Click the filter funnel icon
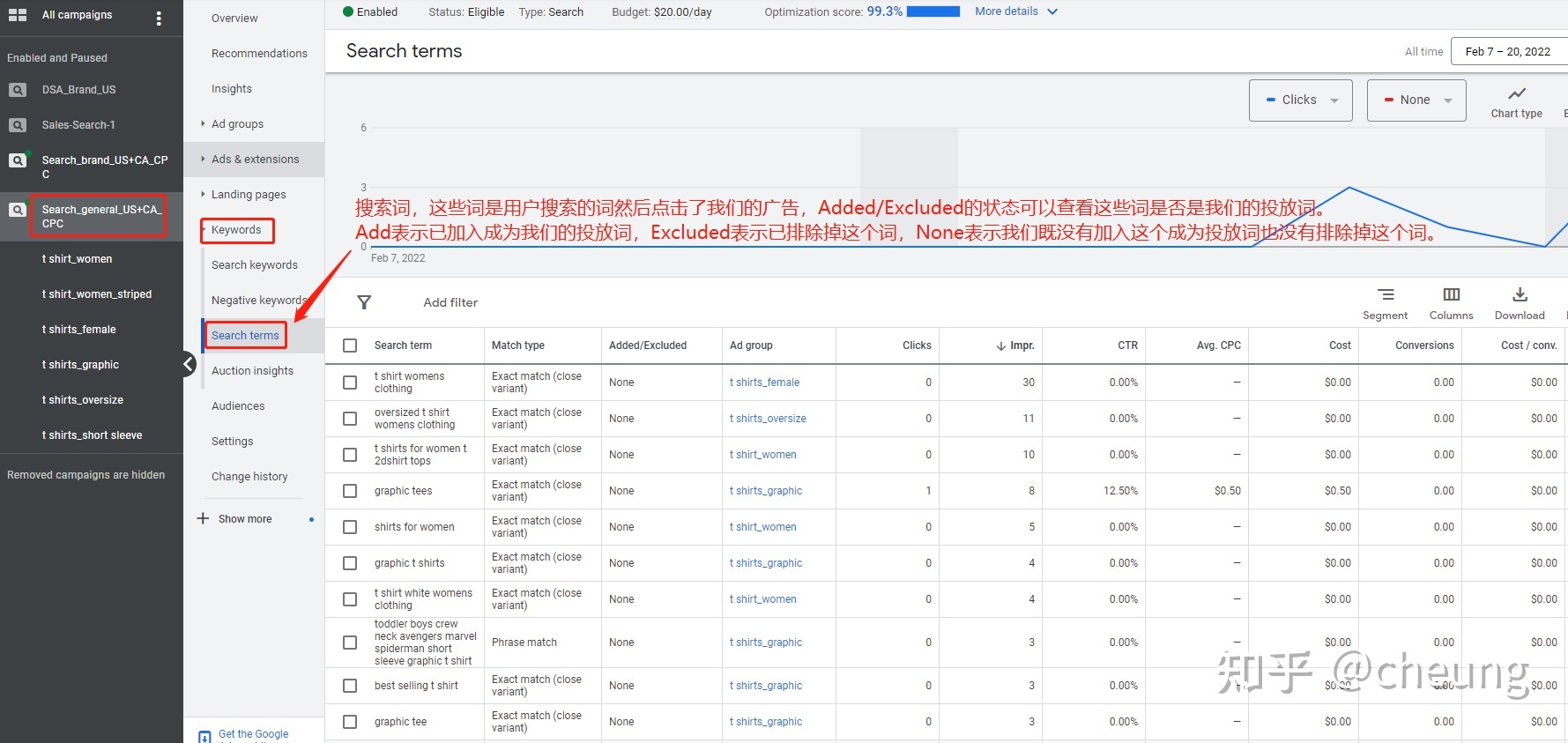 (364, 302)
